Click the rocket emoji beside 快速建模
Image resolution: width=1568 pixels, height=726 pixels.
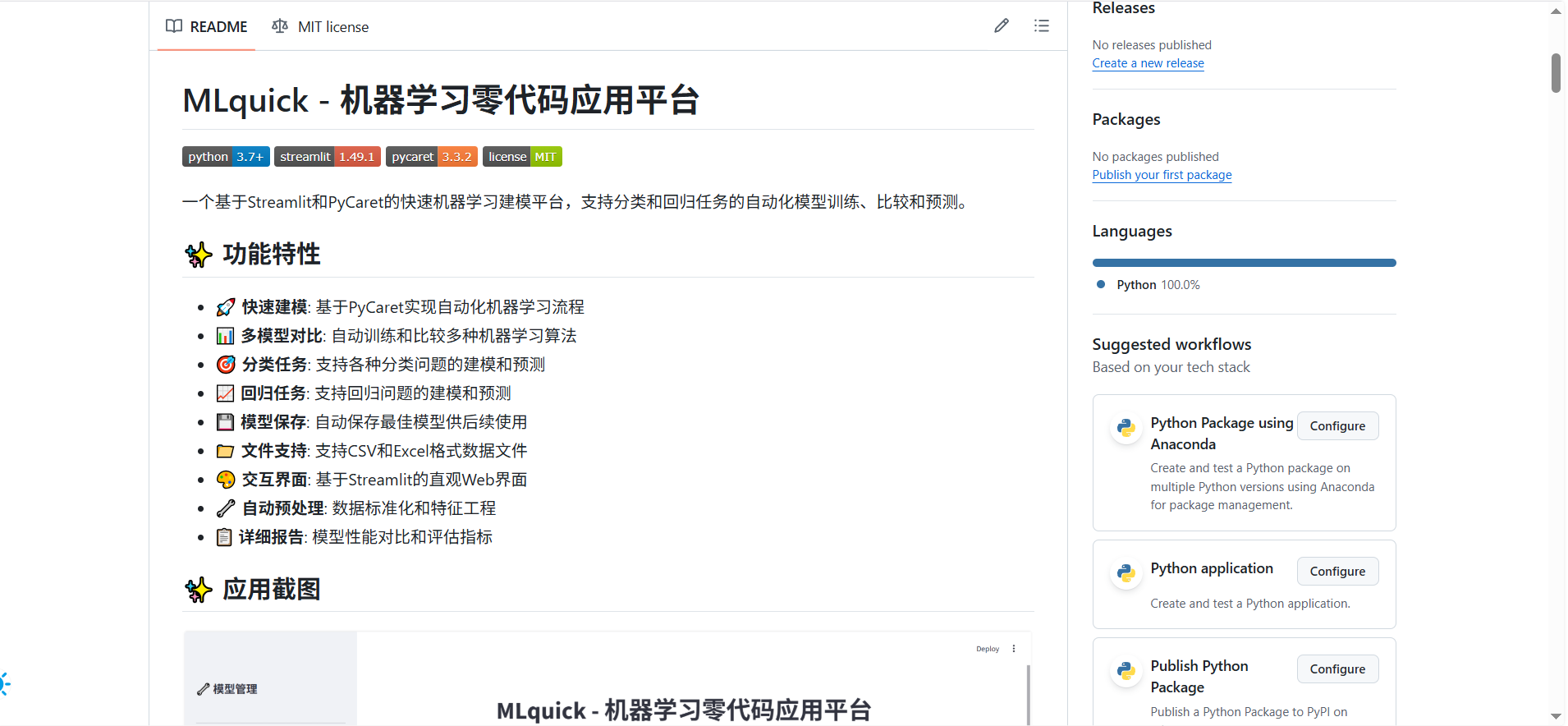(226, 307)
